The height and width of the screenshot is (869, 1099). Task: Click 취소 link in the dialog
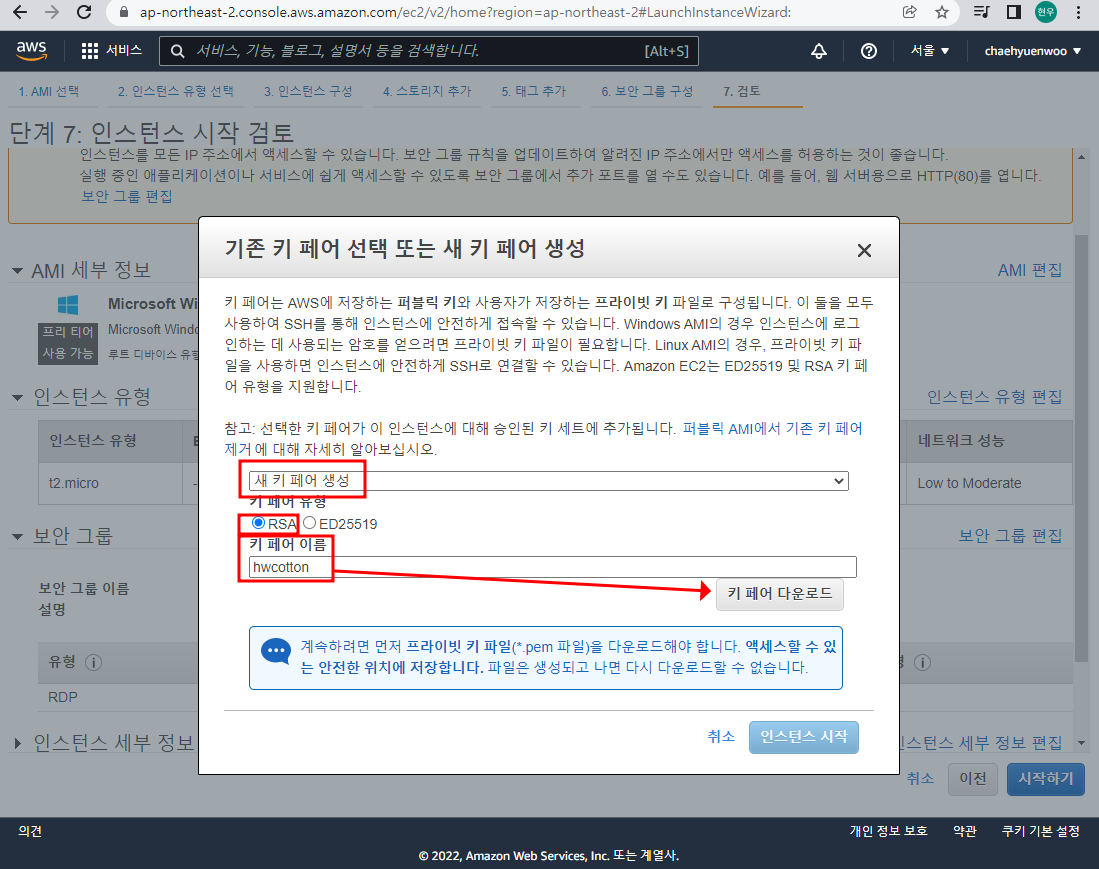(721, 737)
